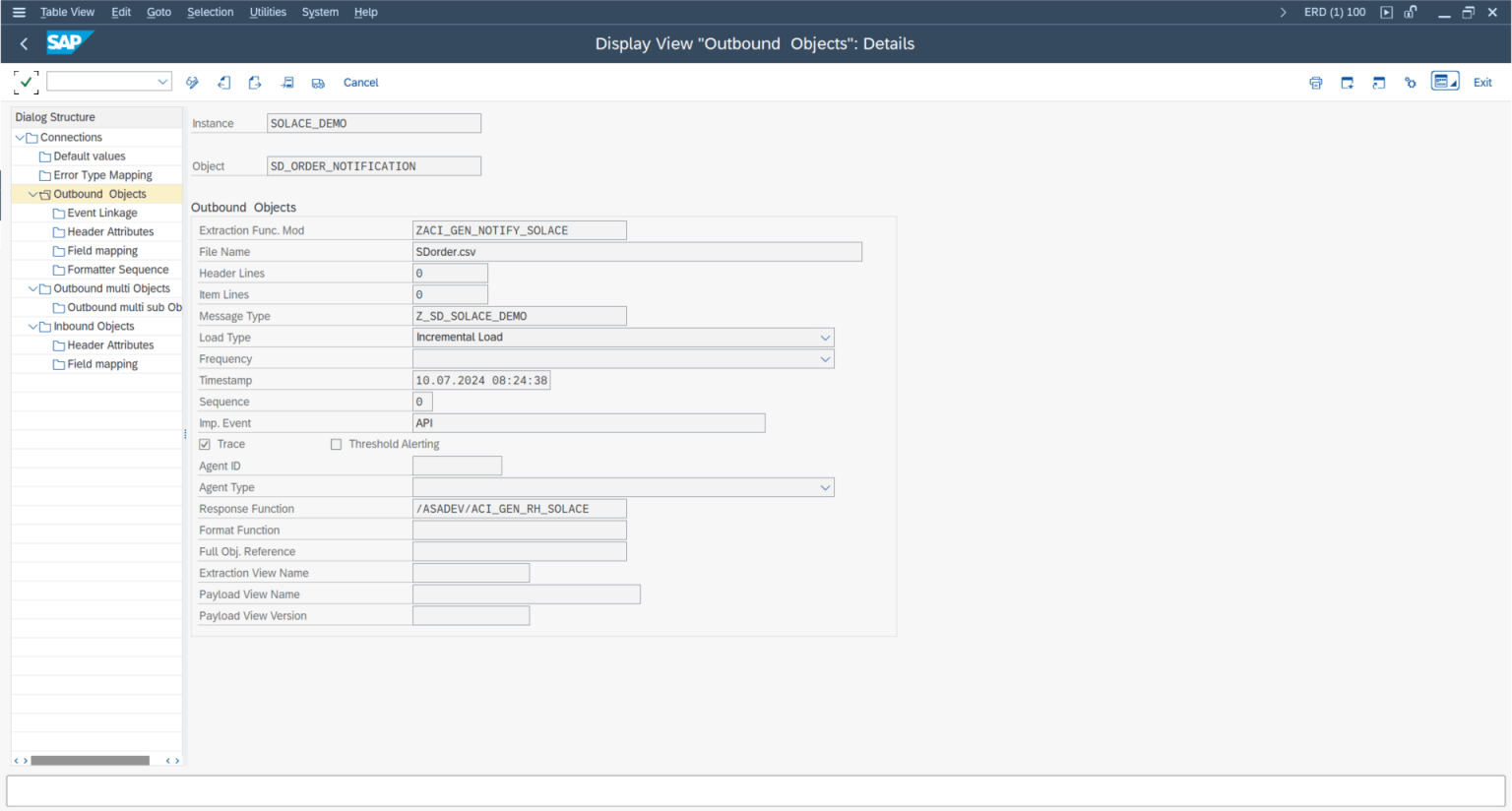1512x811 pixels.
Task: Click the Exit button
Action: (x=1482, y=82)
